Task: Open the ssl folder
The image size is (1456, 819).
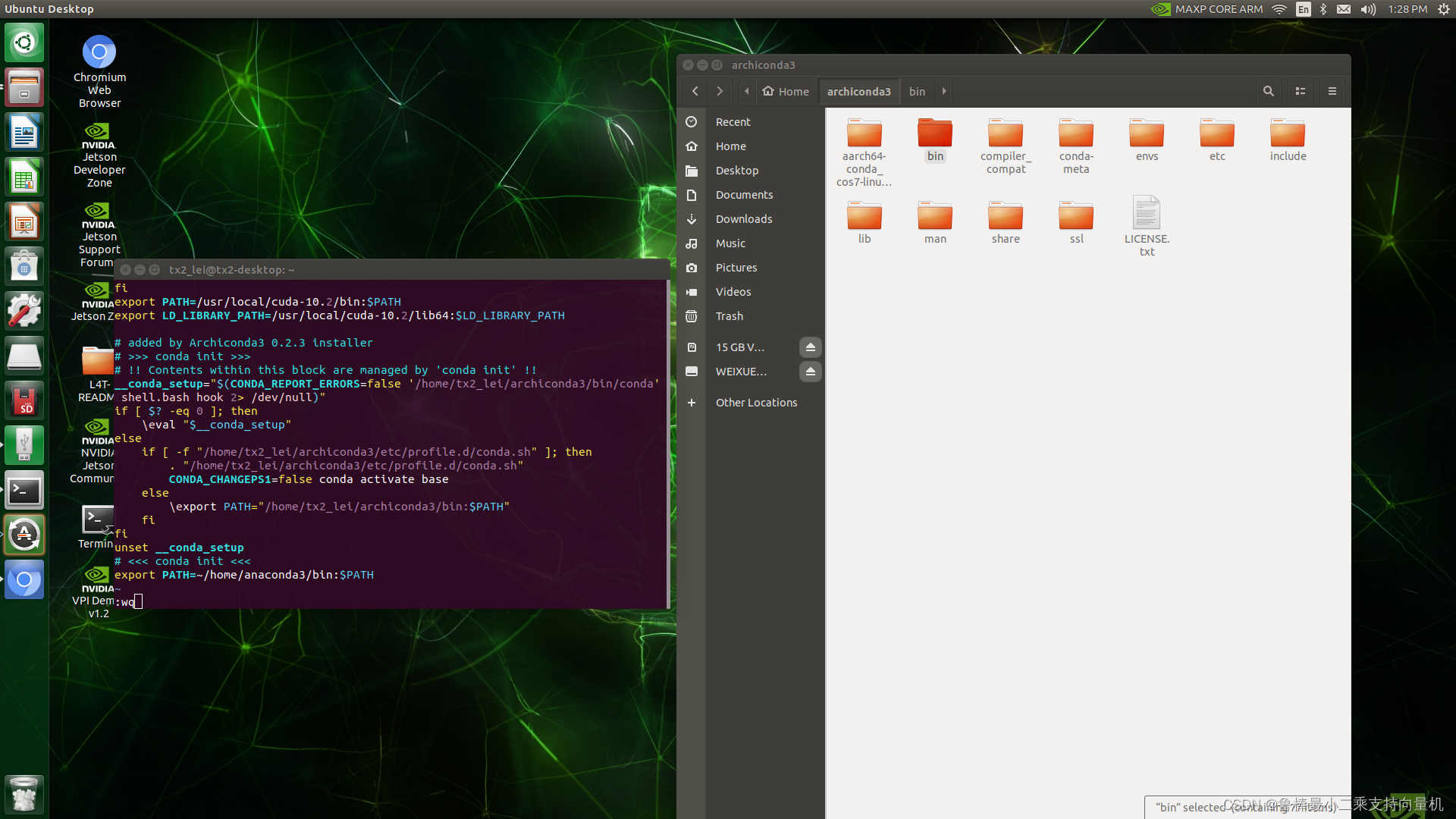Action: [1076, 223]
